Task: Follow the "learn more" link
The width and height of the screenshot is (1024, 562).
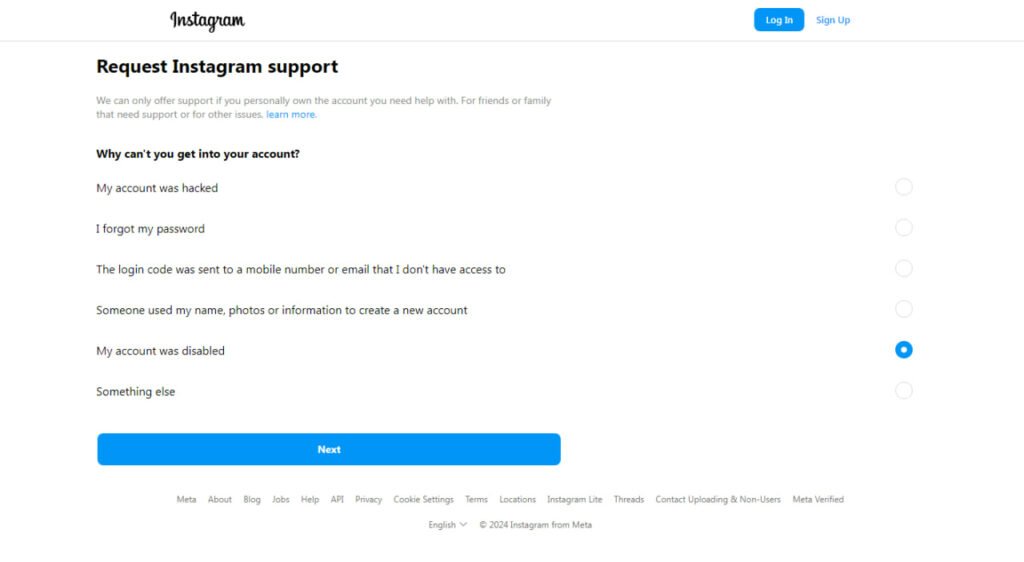Action: [x=291, y=114]
